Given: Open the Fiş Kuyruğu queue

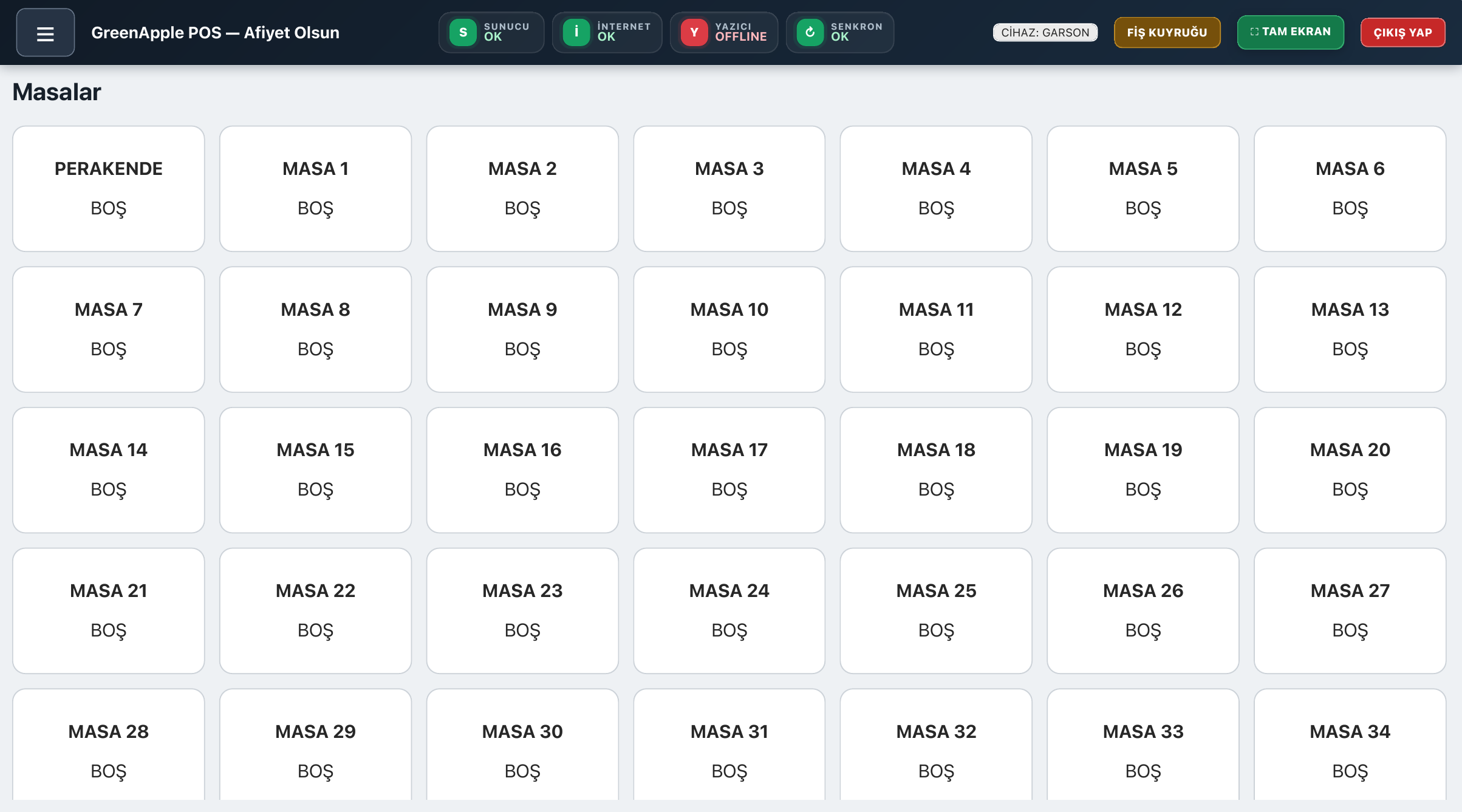Looking at the screenshot, I should 1167,32.
